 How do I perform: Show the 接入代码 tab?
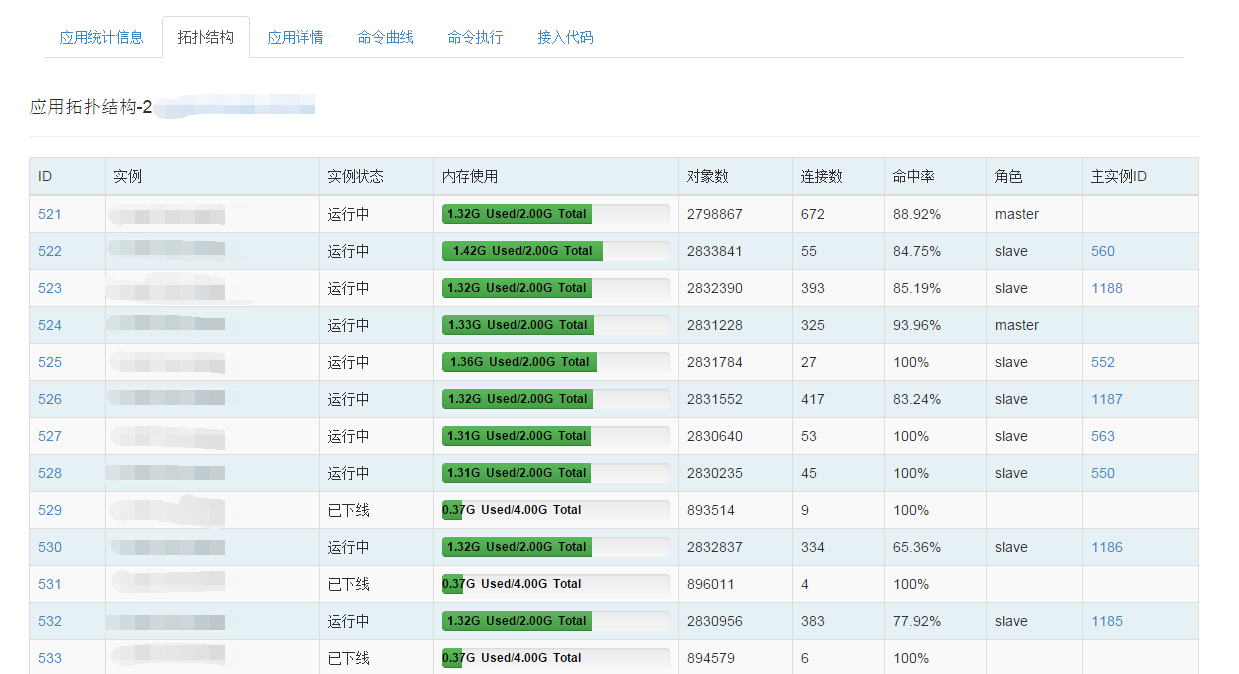[565, 37]
